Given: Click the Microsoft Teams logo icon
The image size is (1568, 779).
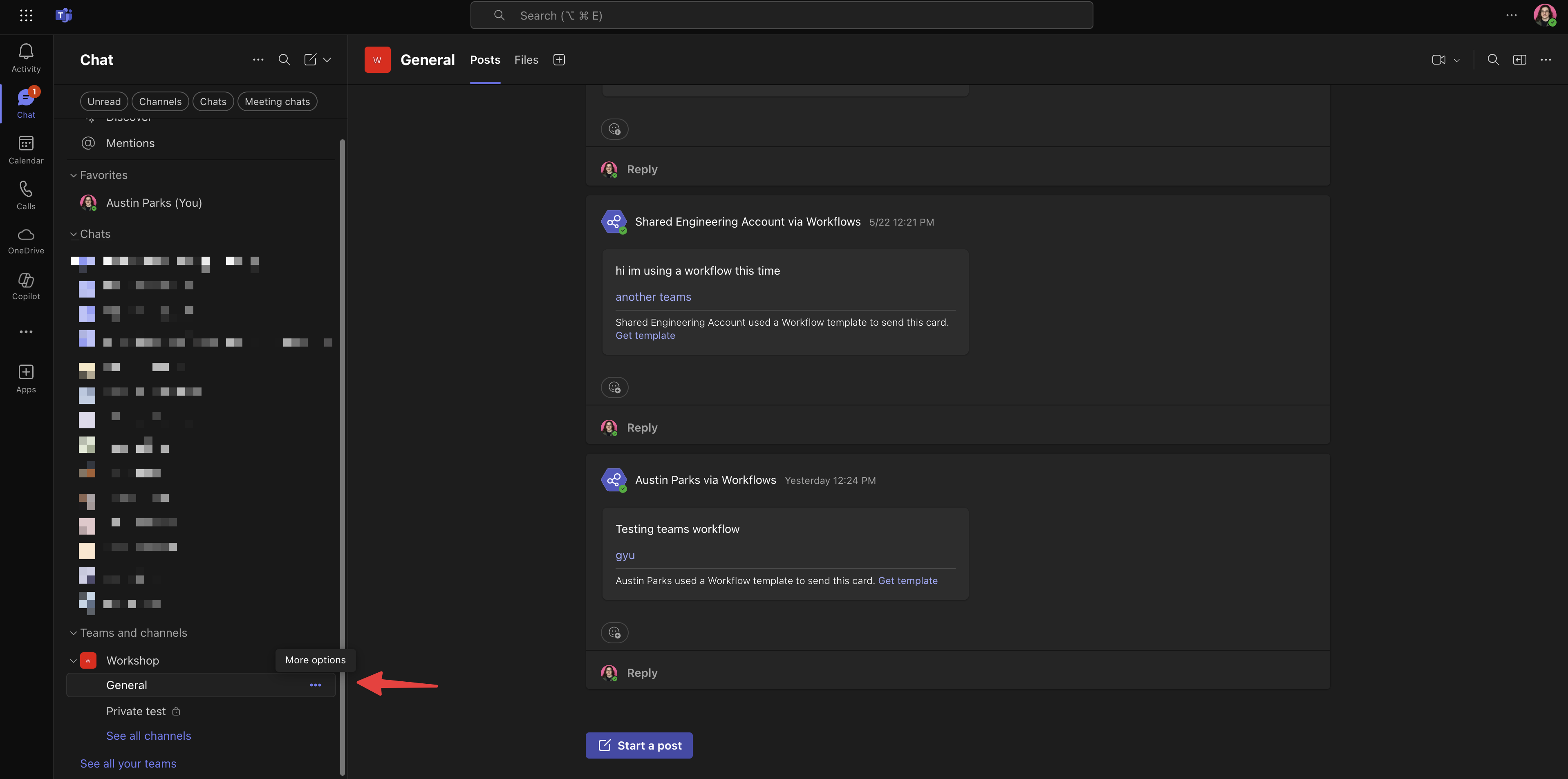Looking at the screenshot, I should [x=63, y=15].
